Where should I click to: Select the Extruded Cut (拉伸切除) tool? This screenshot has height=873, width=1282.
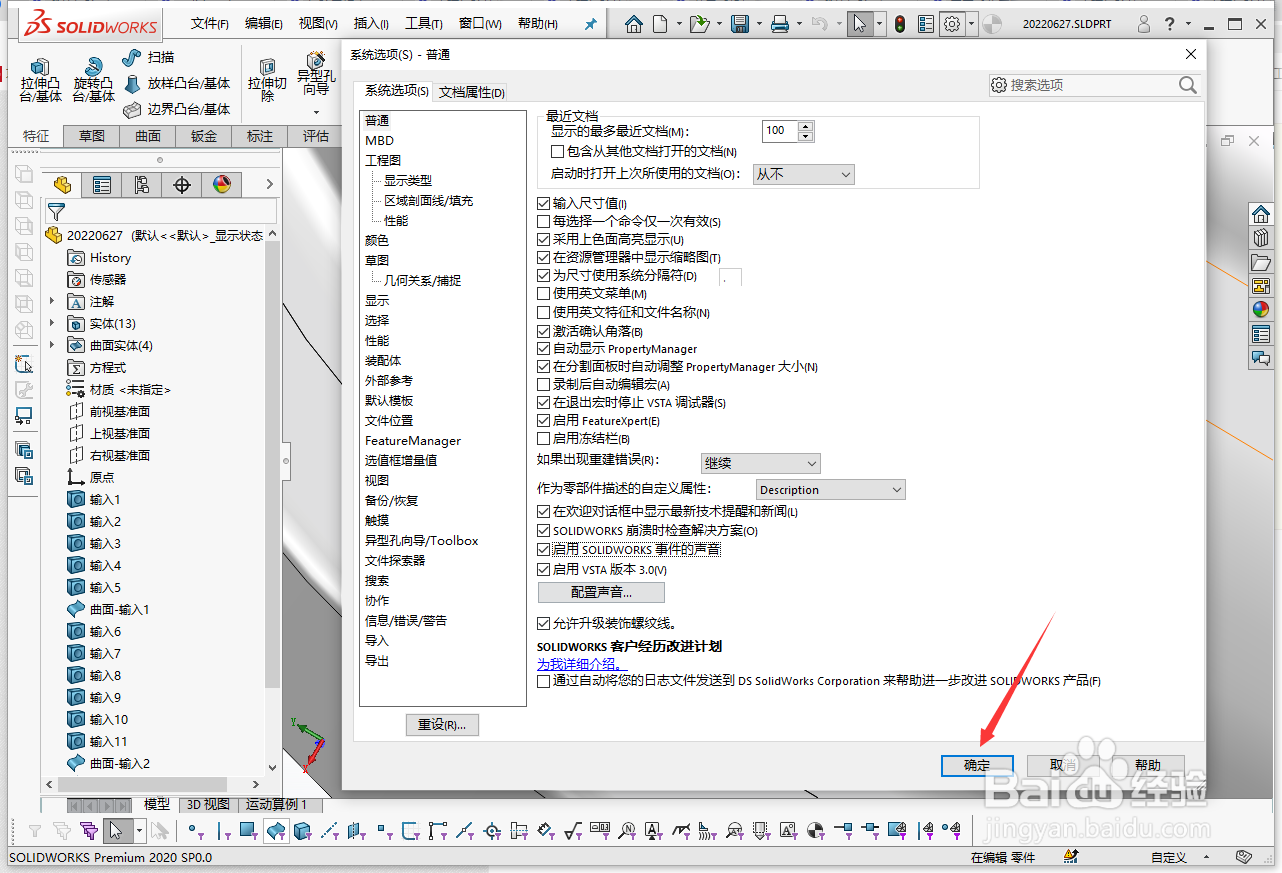(x=267, y=80)
